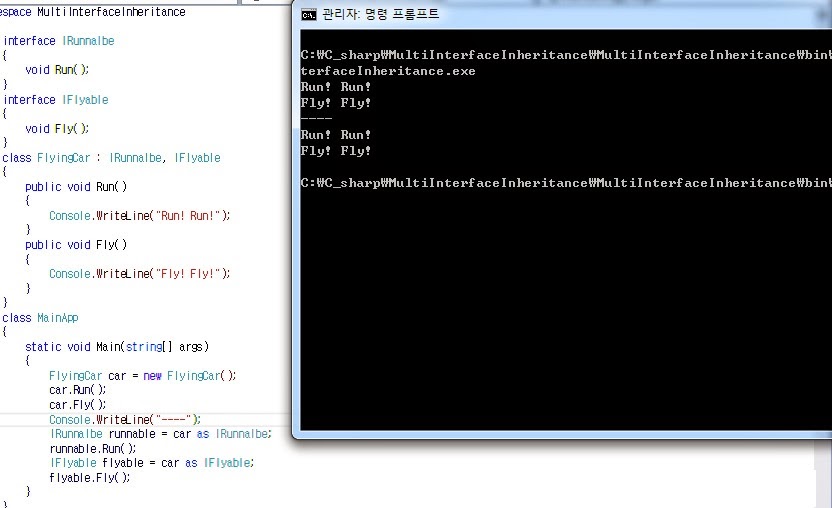832x508 pixels.
Task: Click the 'IRunnalbe runnable = car as IRunnalbe;' line
Action: 161,434
